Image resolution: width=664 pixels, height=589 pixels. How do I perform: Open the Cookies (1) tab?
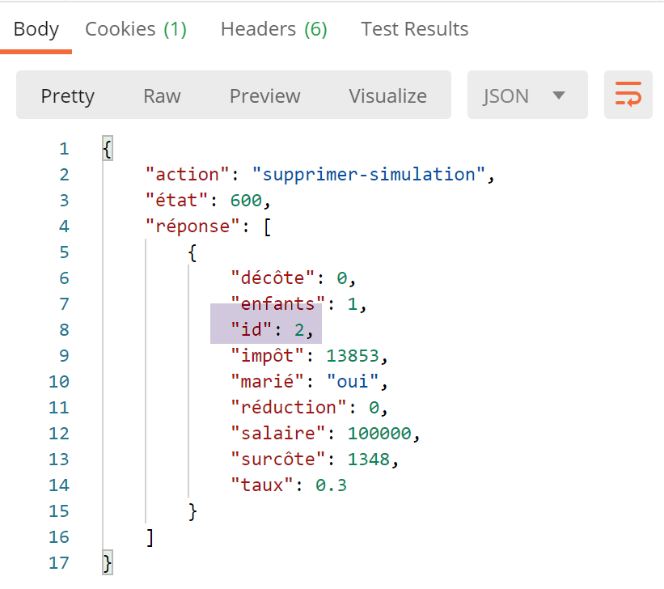click(x=136, y=29)
